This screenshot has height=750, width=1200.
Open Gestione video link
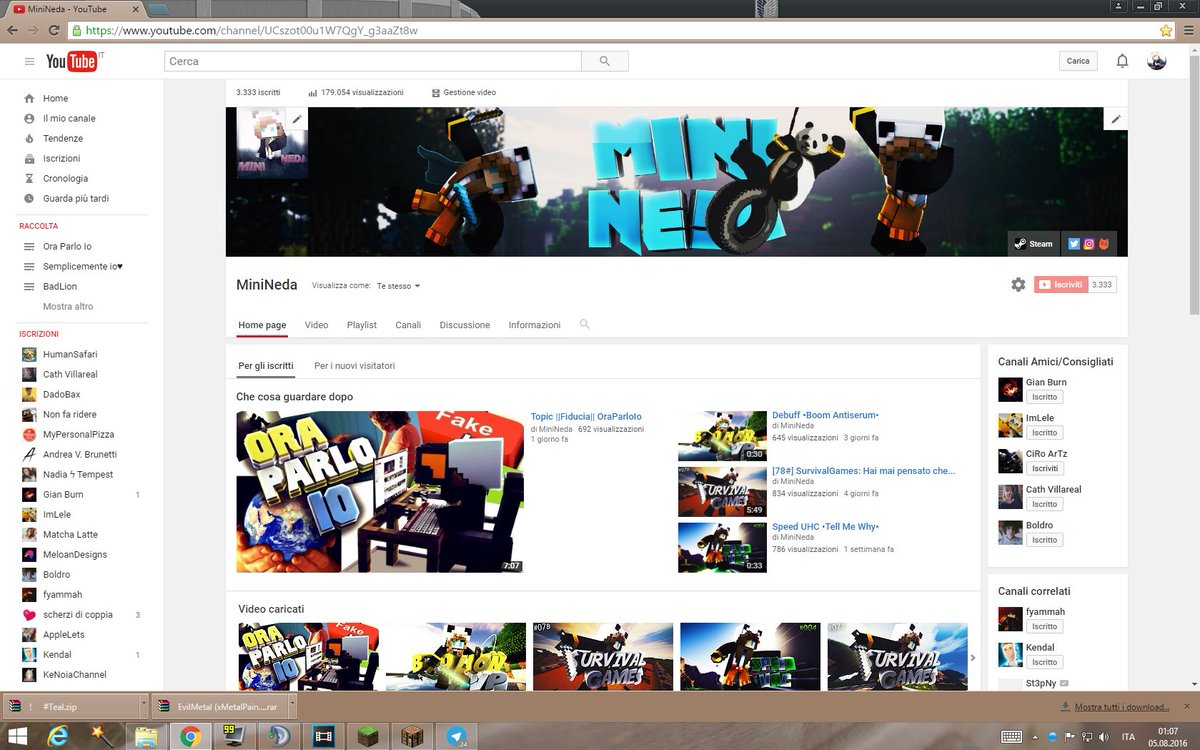coord(464,92)
